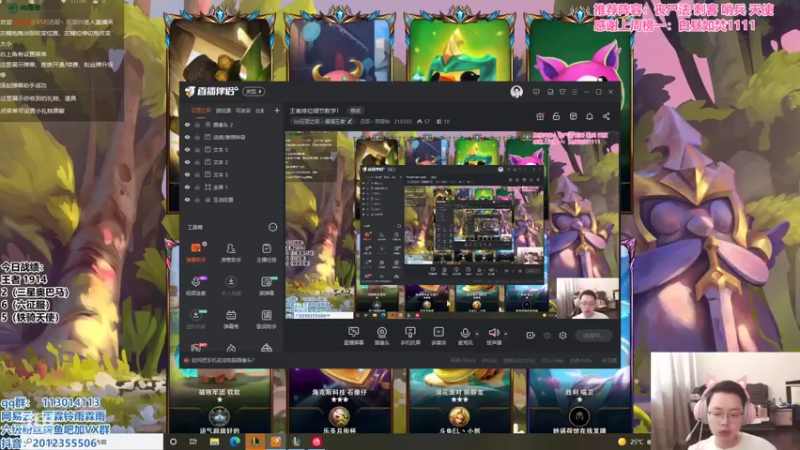Viewport: 800px width, 450px height.
Task: Click the 直播中 live status button
Action: tap(593, 335)
